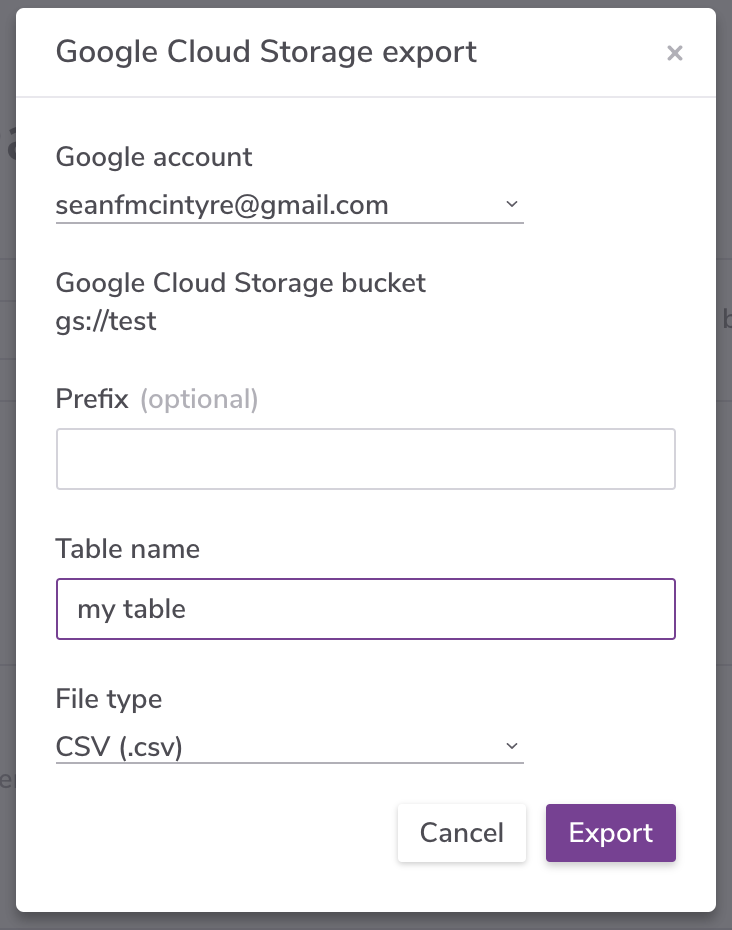Click the File type label
This screenshot has height=930, width=732.
[x=109, y=699]
